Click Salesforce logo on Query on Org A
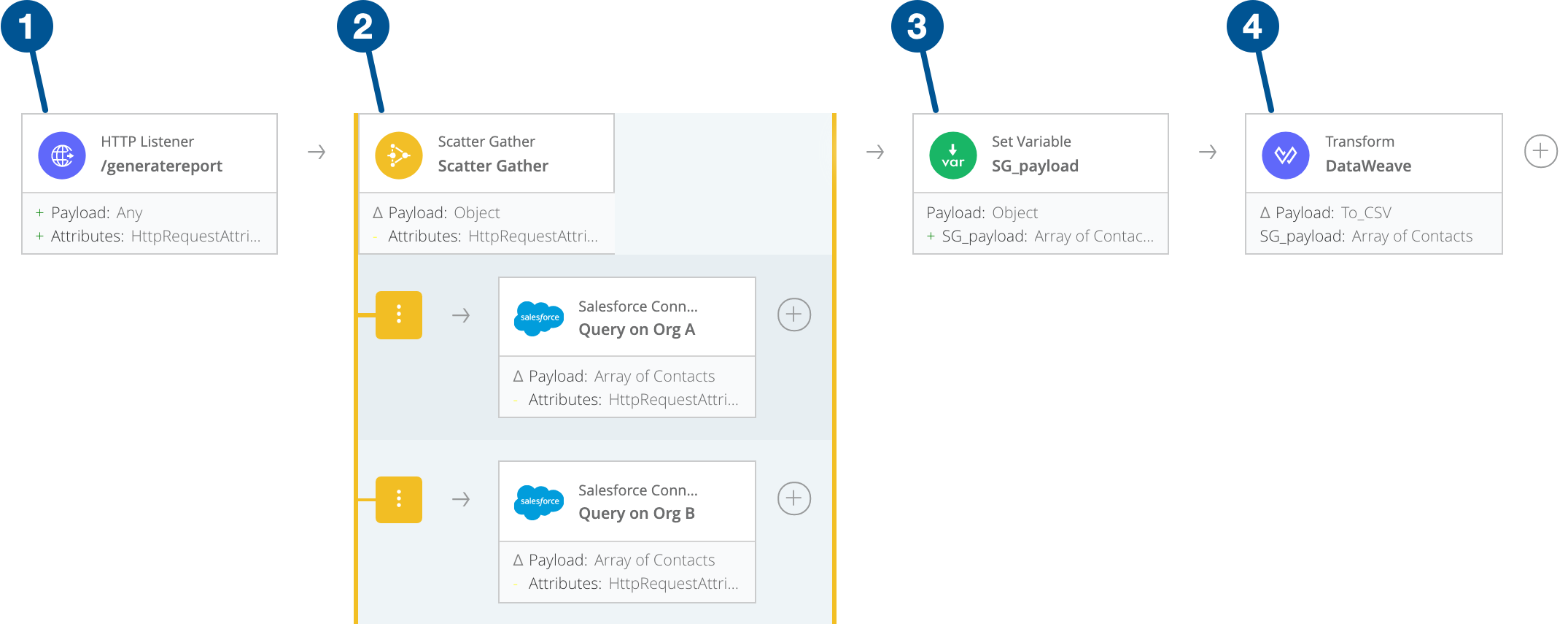 click(539, 318)
